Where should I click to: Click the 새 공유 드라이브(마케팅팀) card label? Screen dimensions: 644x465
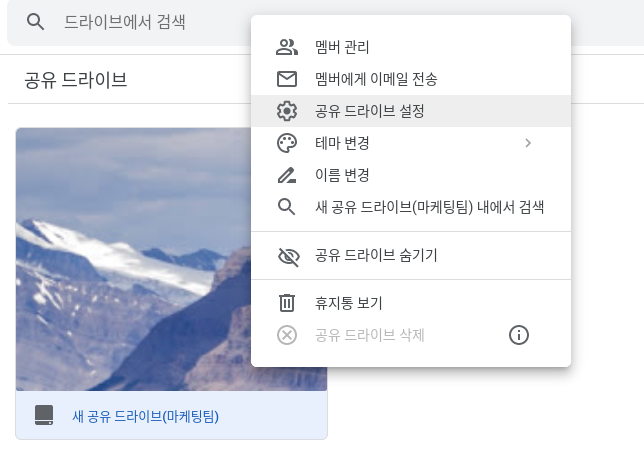point(145,416)
